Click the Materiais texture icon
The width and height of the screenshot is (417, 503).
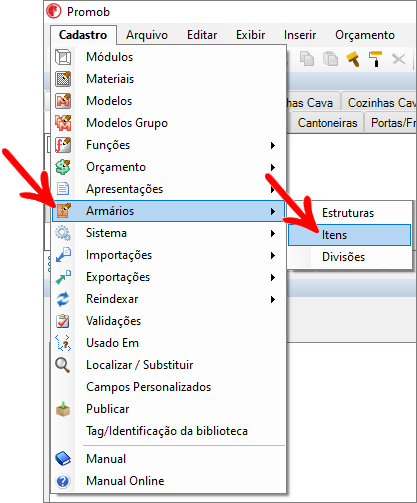(63, 79)
